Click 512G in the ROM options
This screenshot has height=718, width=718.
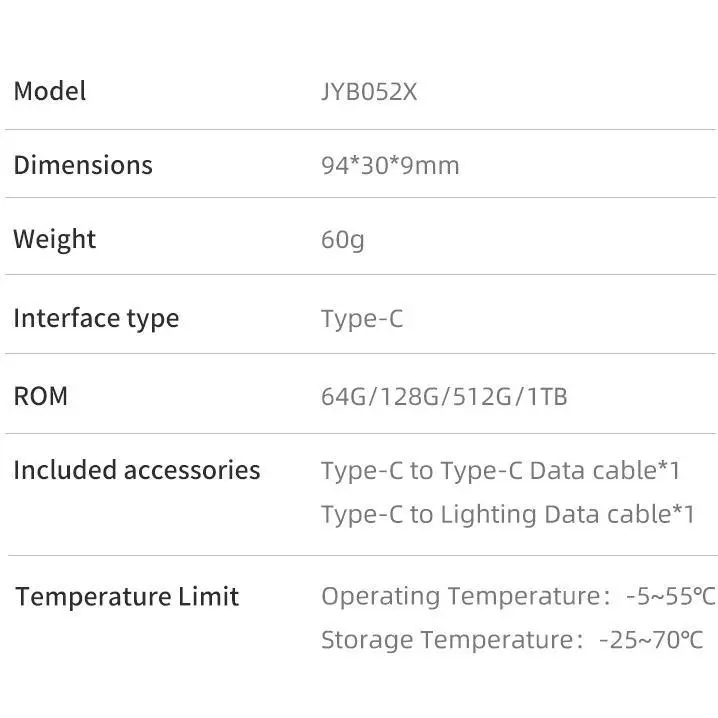pyautogui.click(x=481, y=397)
